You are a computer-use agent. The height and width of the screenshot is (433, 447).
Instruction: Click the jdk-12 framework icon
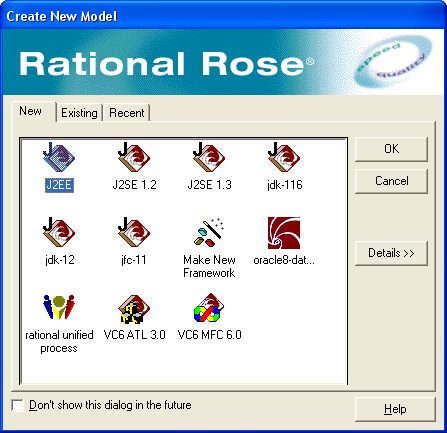pos(59,233)
